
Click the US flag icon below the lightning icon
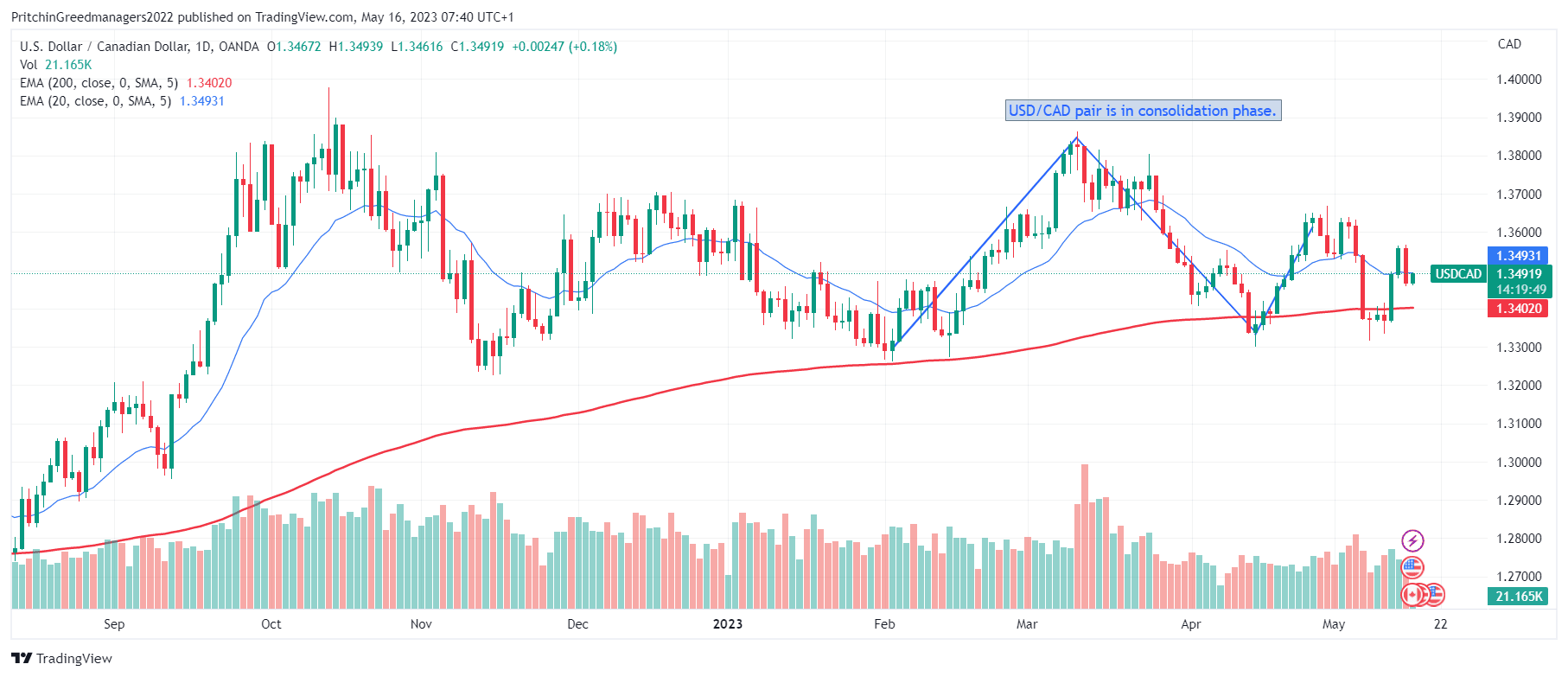tap(1412, 568)
